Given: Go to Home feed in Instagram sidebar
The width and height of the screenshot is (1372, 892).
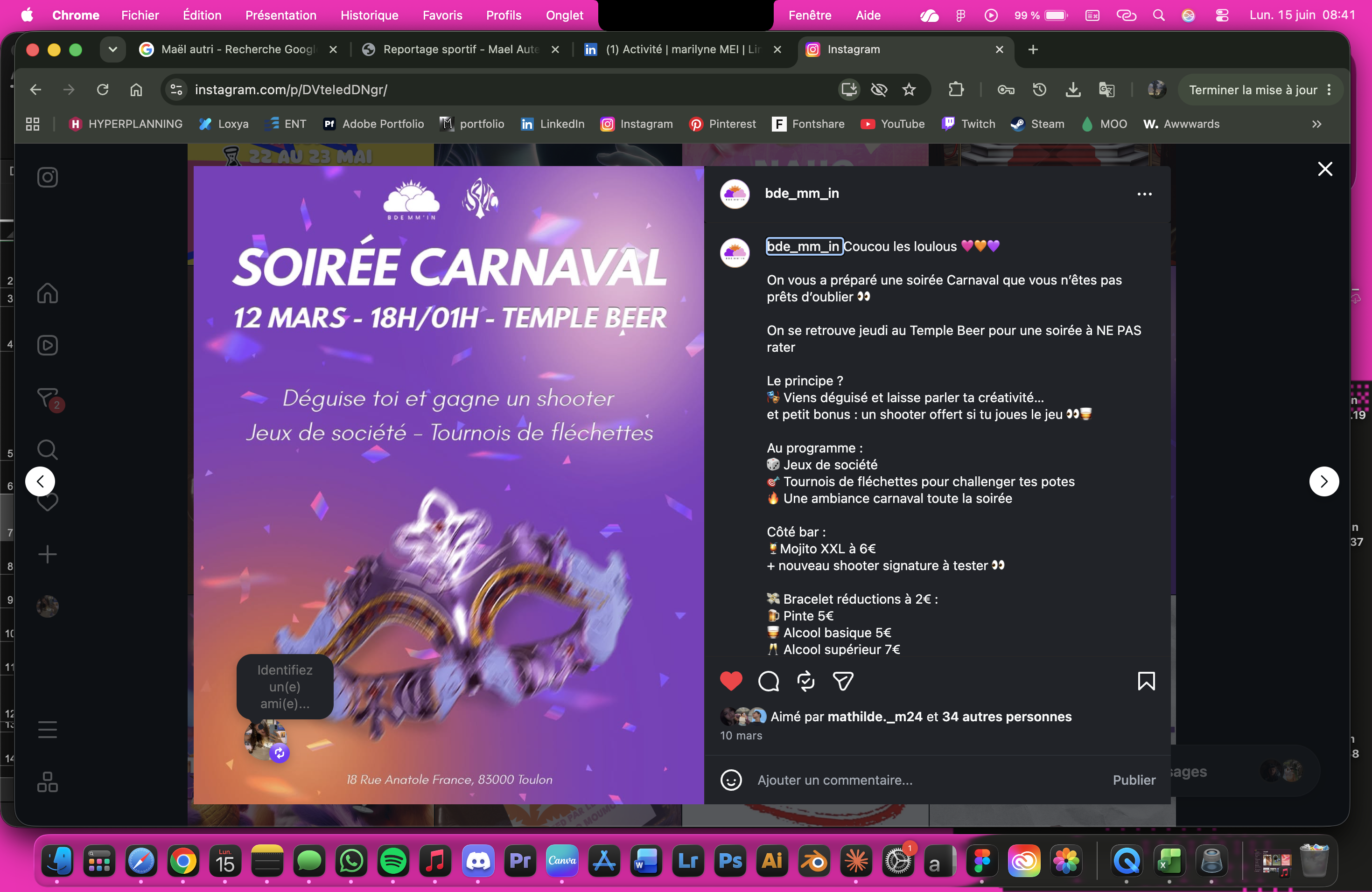Looking at the screenshot, I should pyautogui.click(x=47, y=293).
